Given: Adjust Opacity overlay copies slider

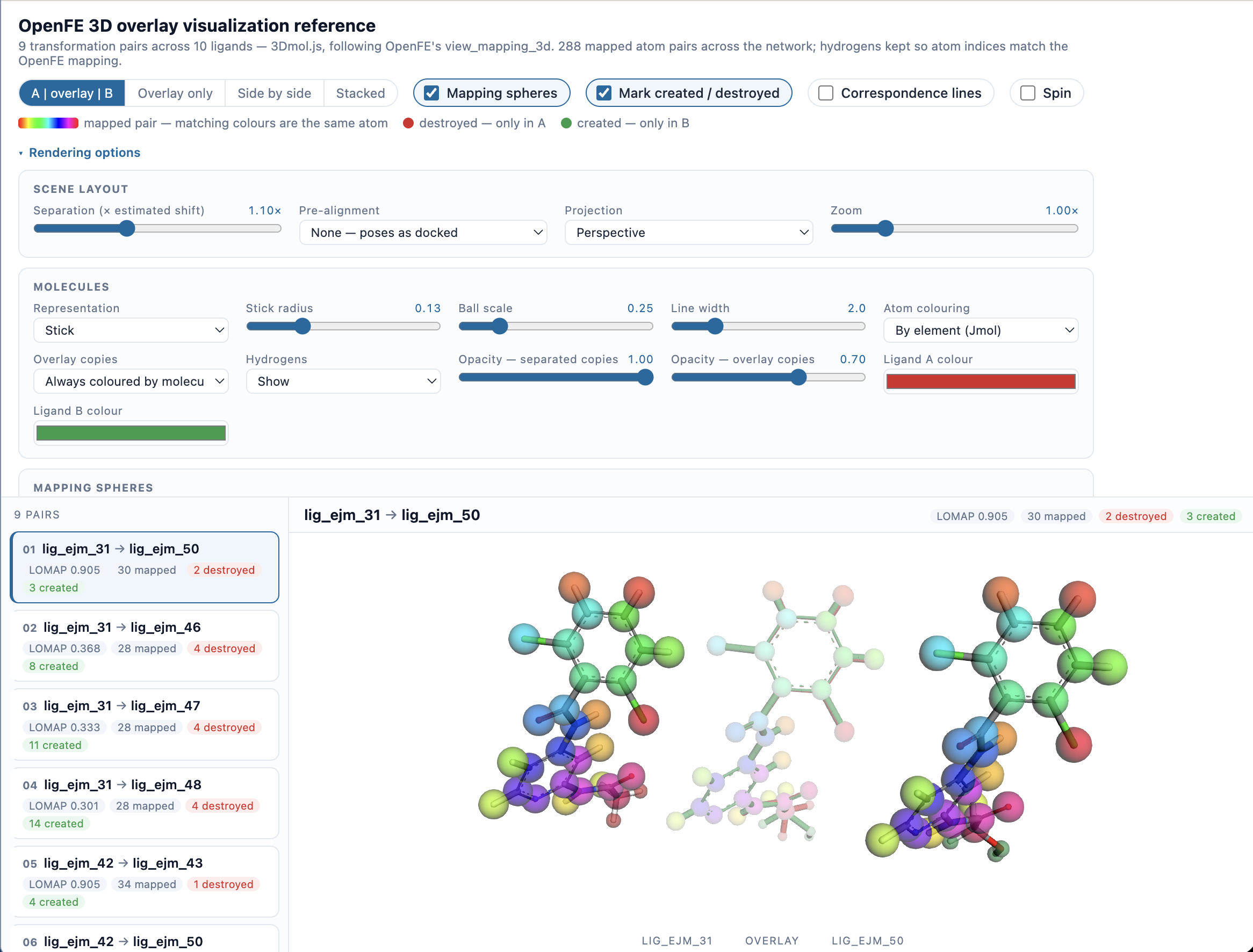Looking at the screenshot, I should [768, 377].
